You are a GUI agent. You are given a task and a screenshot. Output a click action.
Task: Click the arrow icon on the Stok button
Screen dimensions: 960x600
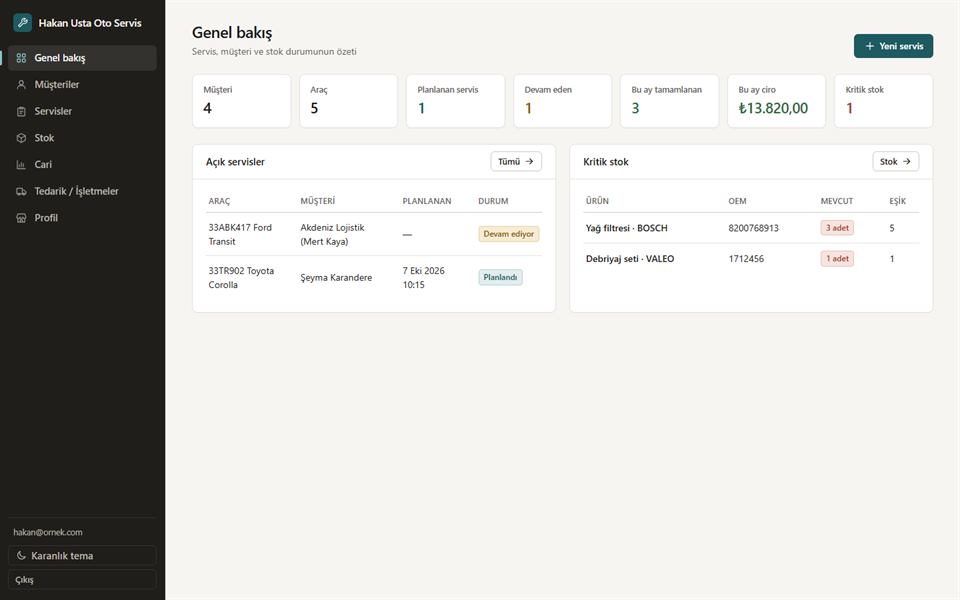[x=907, y=162]
